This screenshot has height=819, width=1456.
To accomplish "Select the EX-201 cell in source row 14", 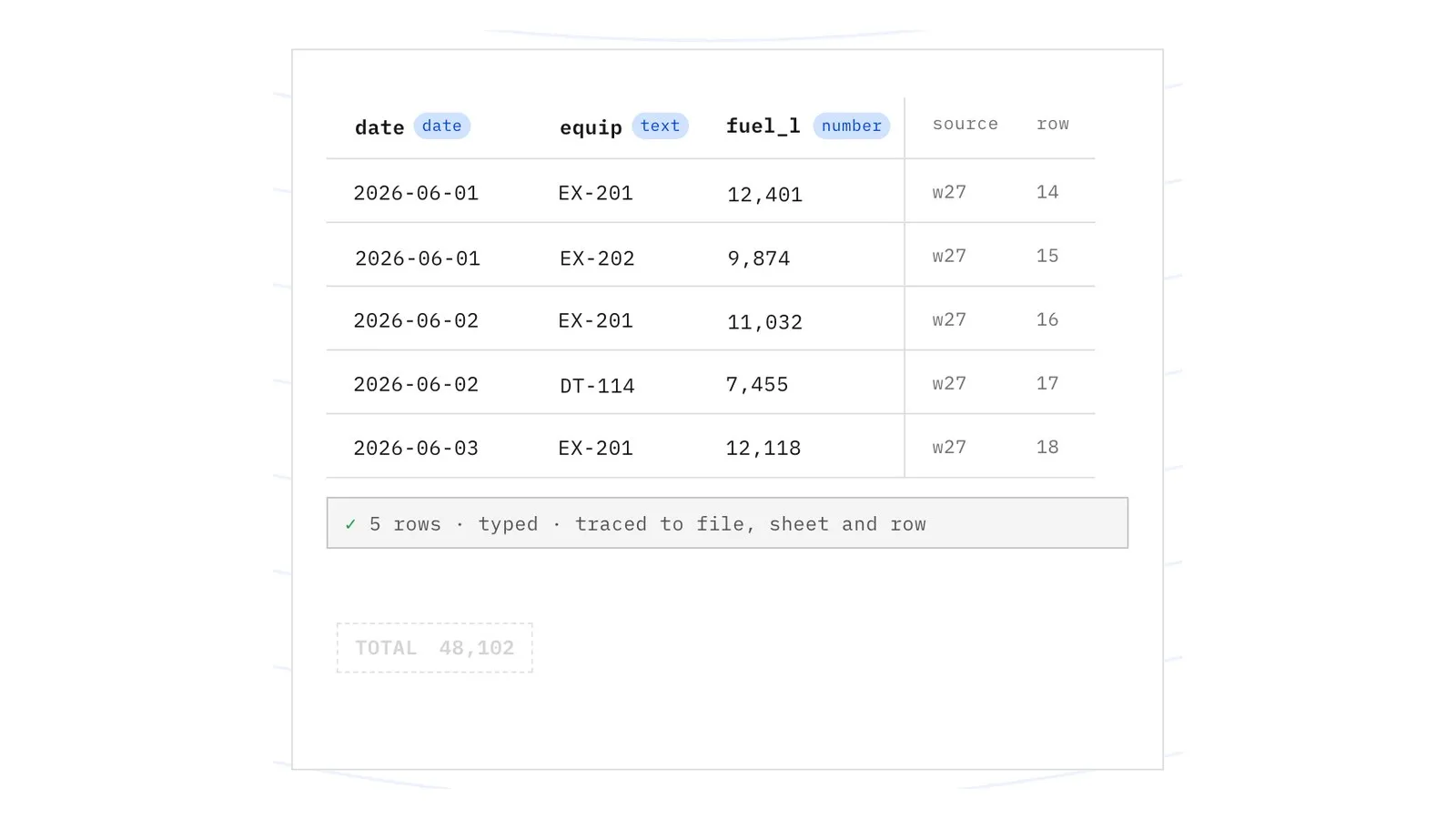I will [595, 193].
